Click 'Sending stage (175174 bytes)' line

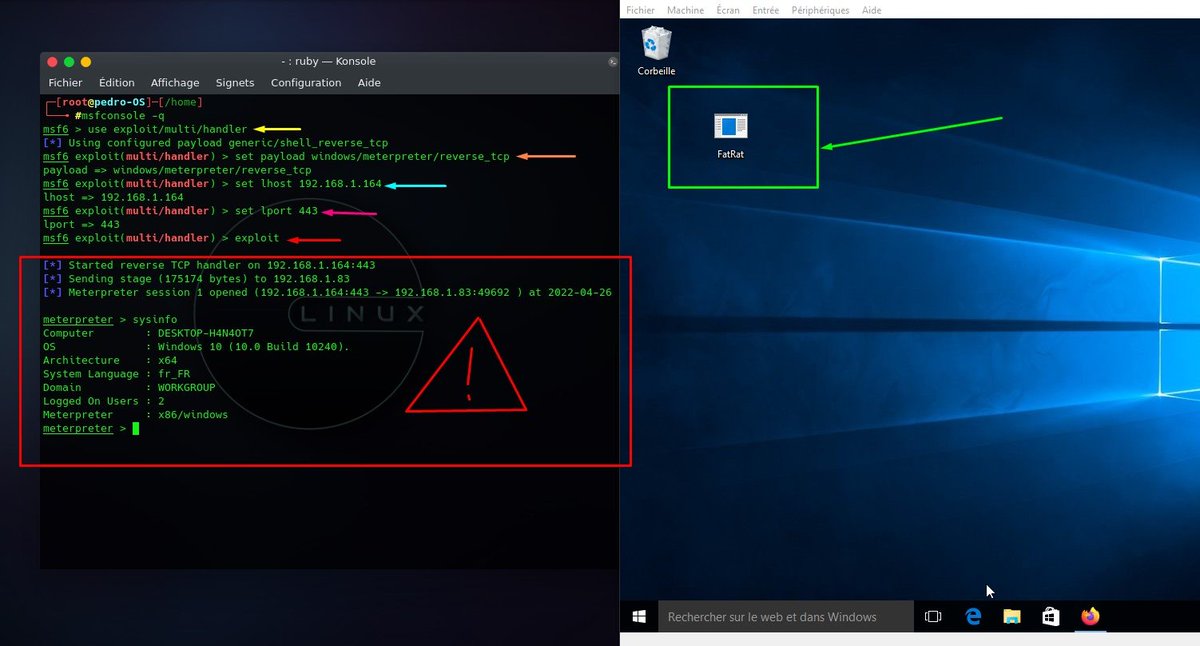pyautogui.click(x=196, y=279)
